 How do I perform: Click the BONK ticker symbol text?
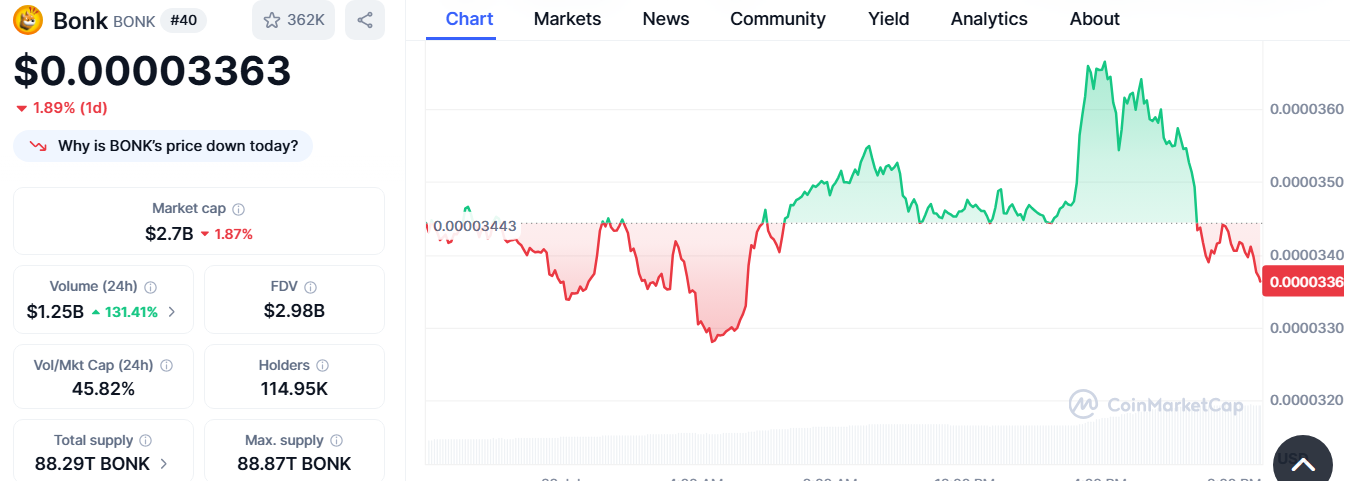pyautogui.click(x=134, y=21)
